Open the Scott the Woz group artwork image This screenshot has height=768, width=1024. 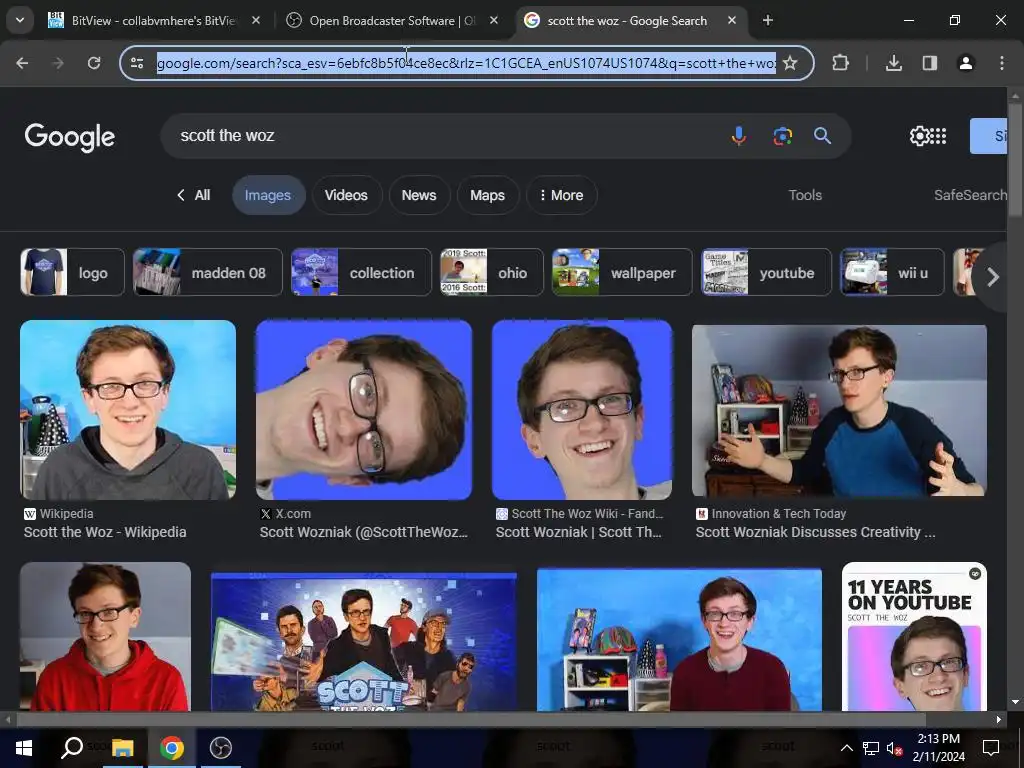pyautogui.click(x=364, y=642)
